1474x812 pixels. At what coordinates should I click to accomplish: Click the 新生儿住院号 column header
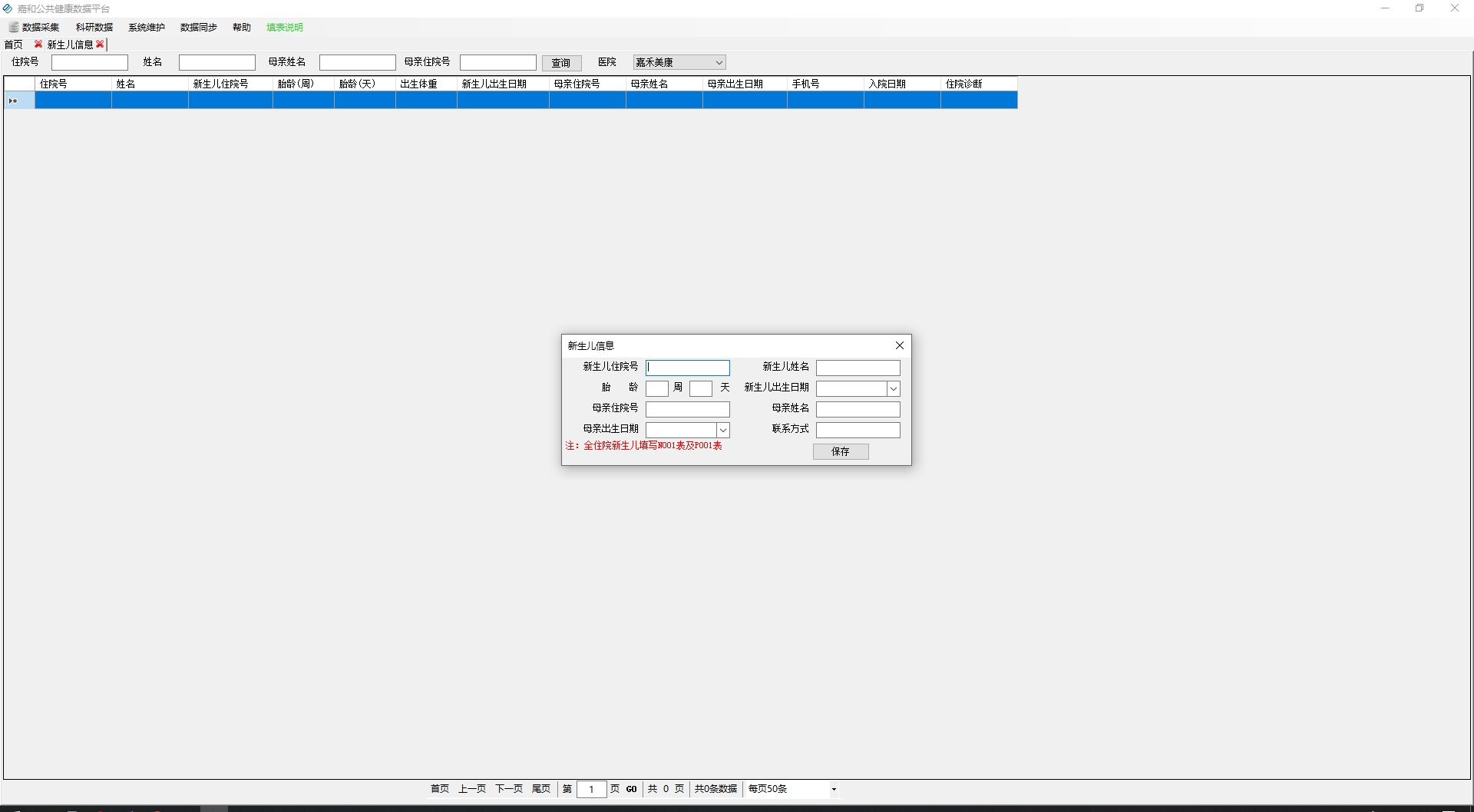coord(230,84)
